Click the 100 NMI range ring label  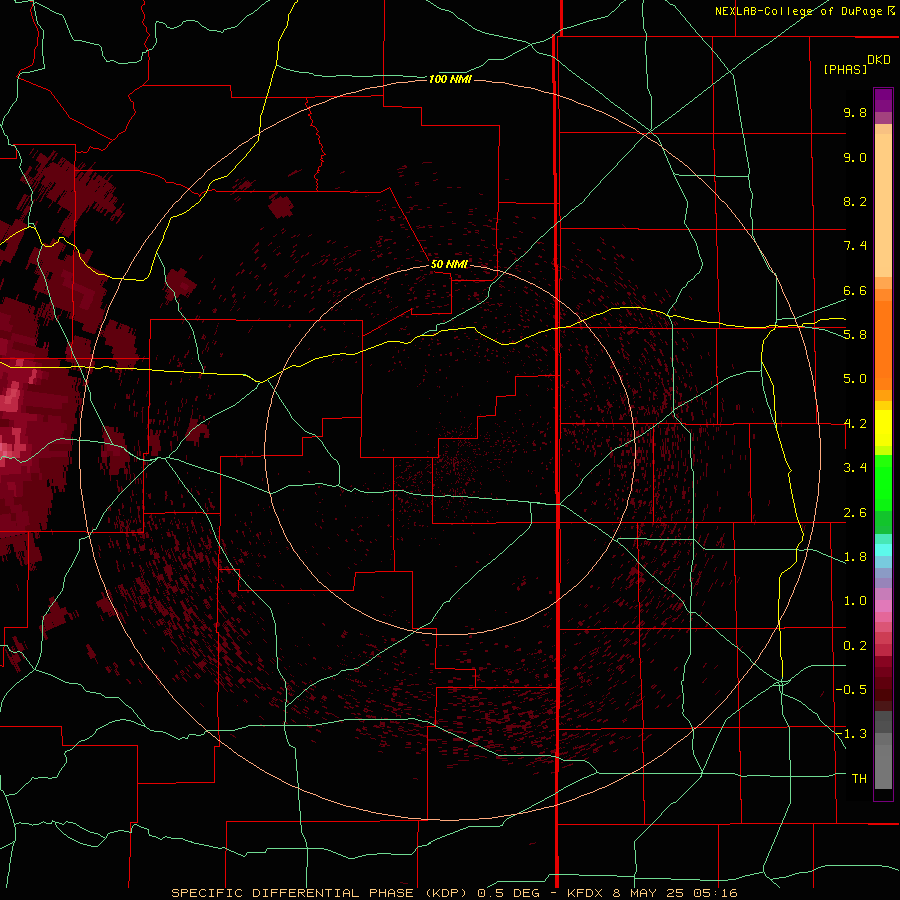(450, 79)
